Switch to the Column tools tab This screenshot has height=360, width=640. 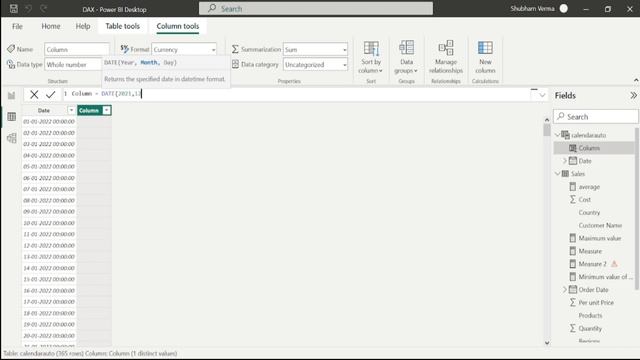click(x=178, y=26)
